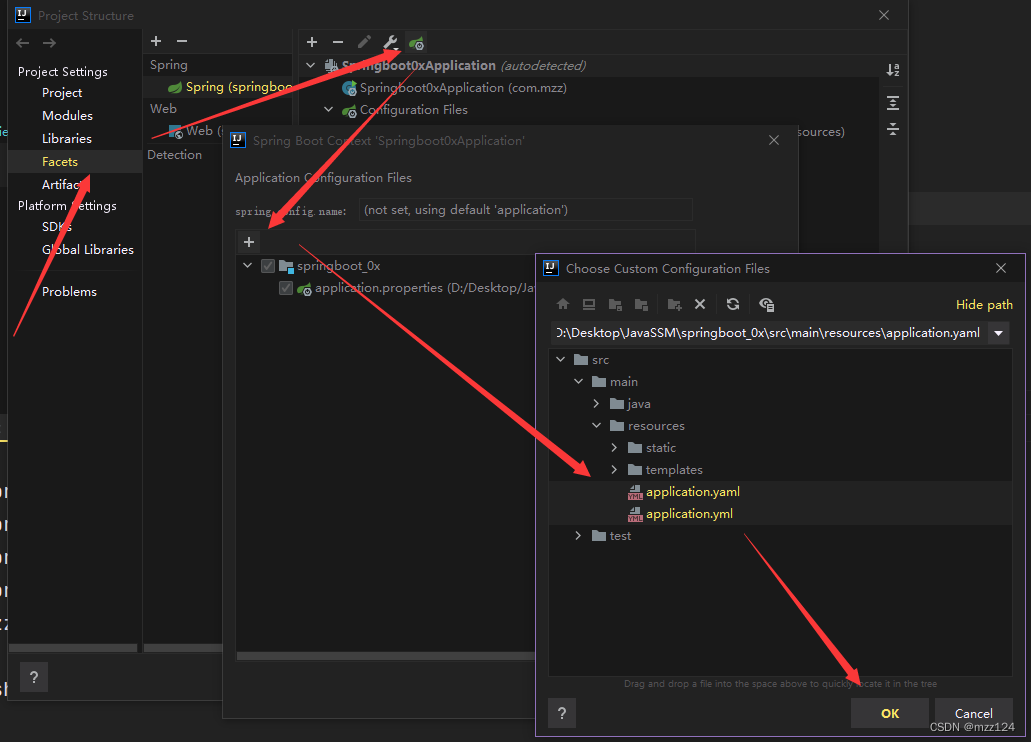Click the OK button in file chooser
1031x742 pixels.
[890, 713]
